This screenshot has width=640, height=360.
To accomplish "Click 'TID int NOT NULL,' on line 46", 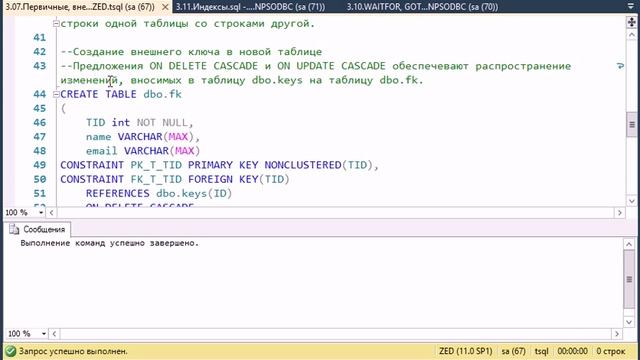I will click(x=140, y=122).
